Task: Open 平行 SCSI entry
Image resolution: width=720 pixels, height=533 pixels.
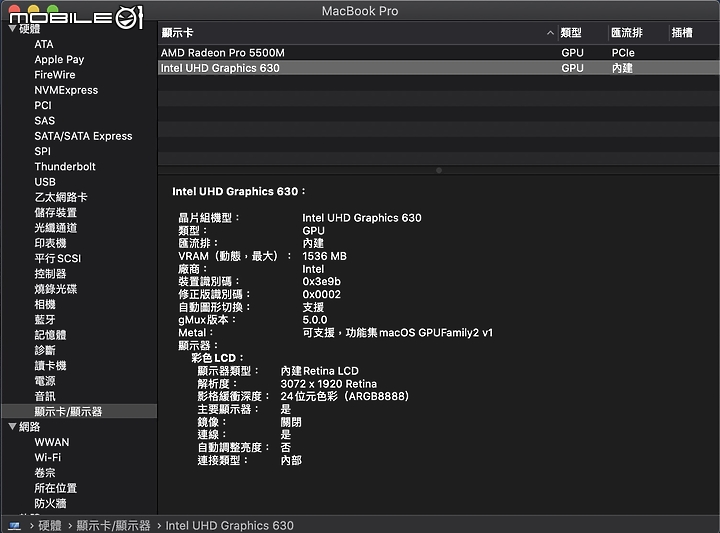Action: pyautogui.click(x=57, y=258)
